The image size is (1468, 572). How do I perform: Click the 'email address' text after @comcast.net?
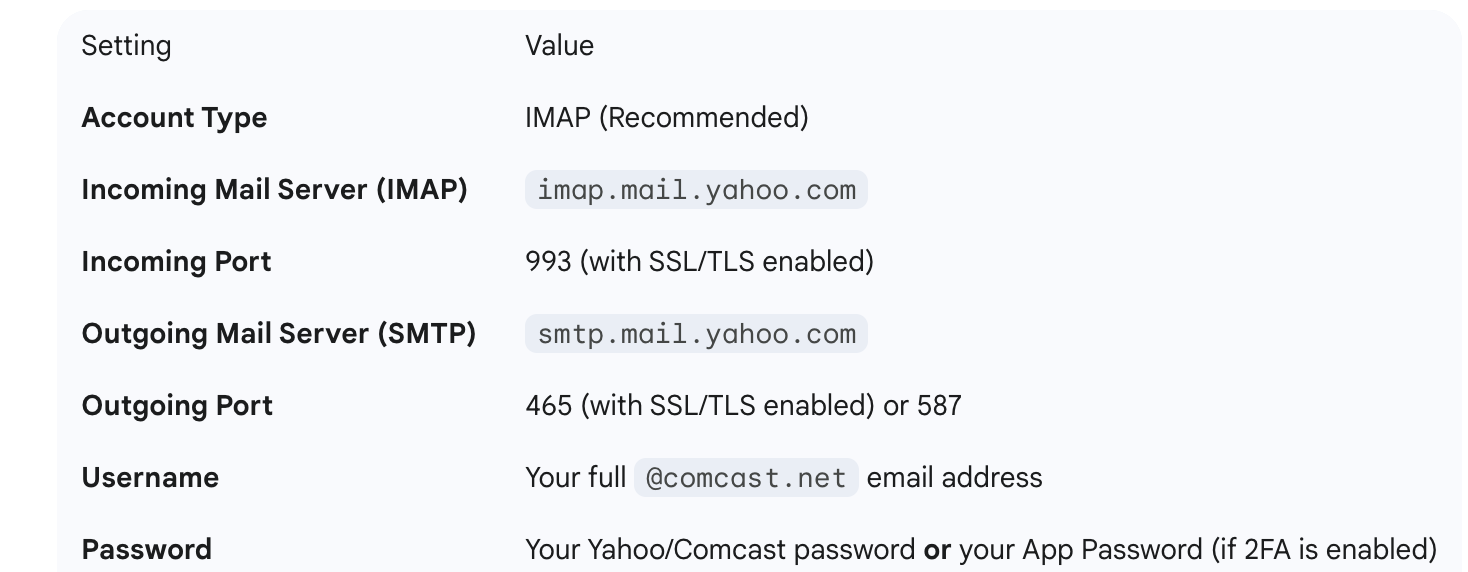[954, 478]
